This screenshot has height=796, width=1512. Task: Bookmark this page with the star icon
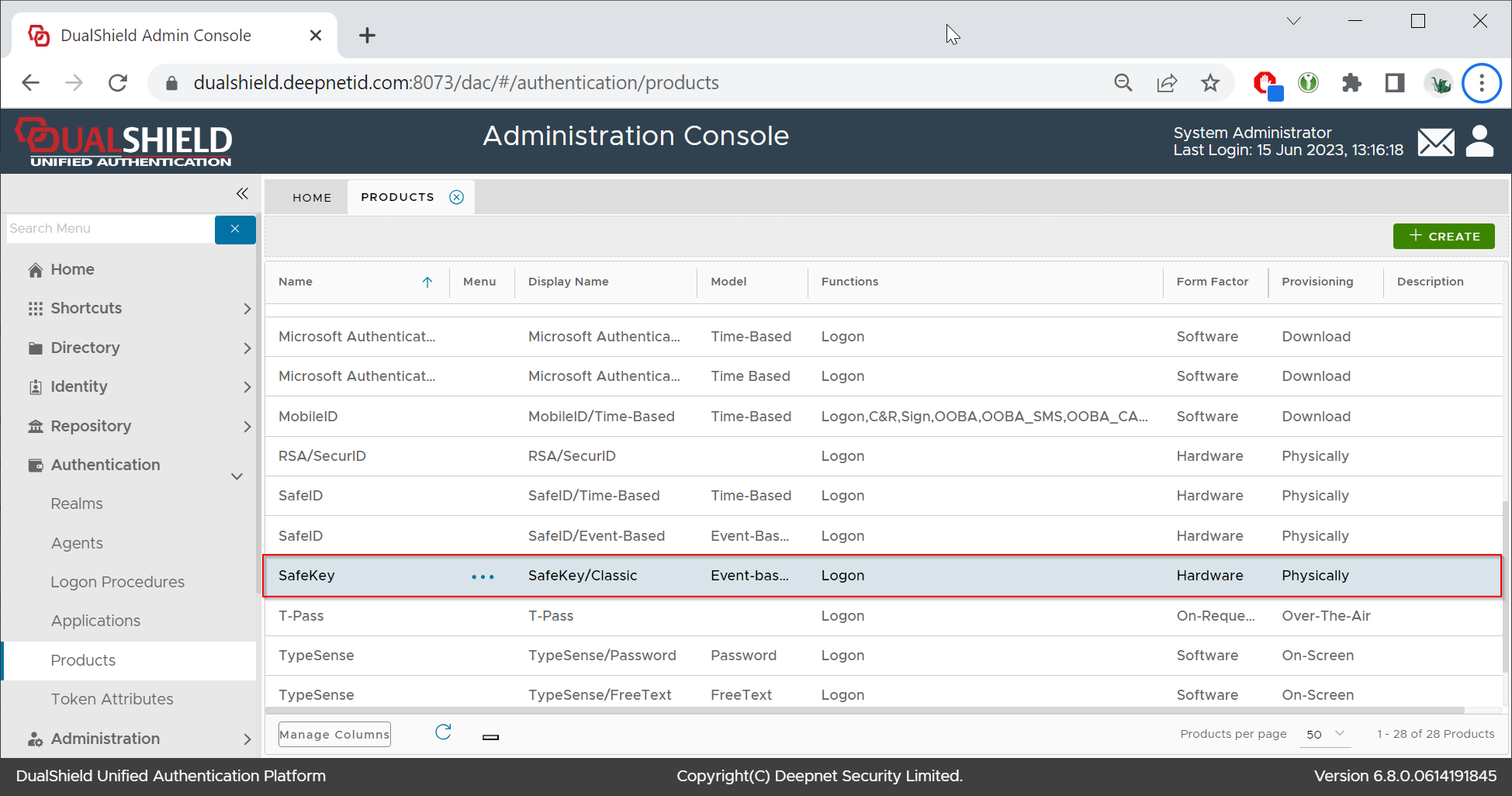[1209, 83]
